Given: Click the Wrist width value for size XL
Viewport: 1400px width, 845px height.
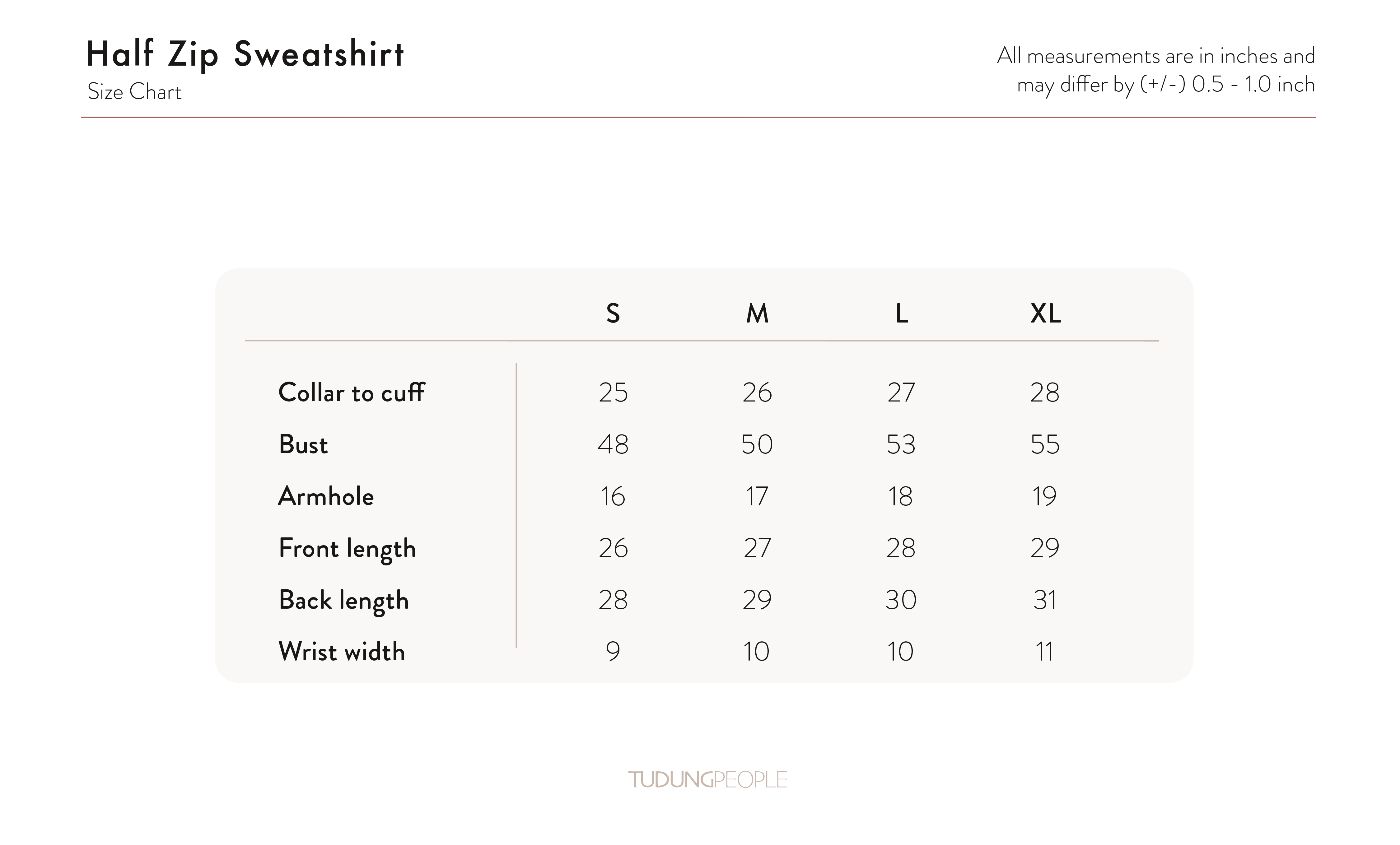Looking at the screenshot, I should (1045, 651).
